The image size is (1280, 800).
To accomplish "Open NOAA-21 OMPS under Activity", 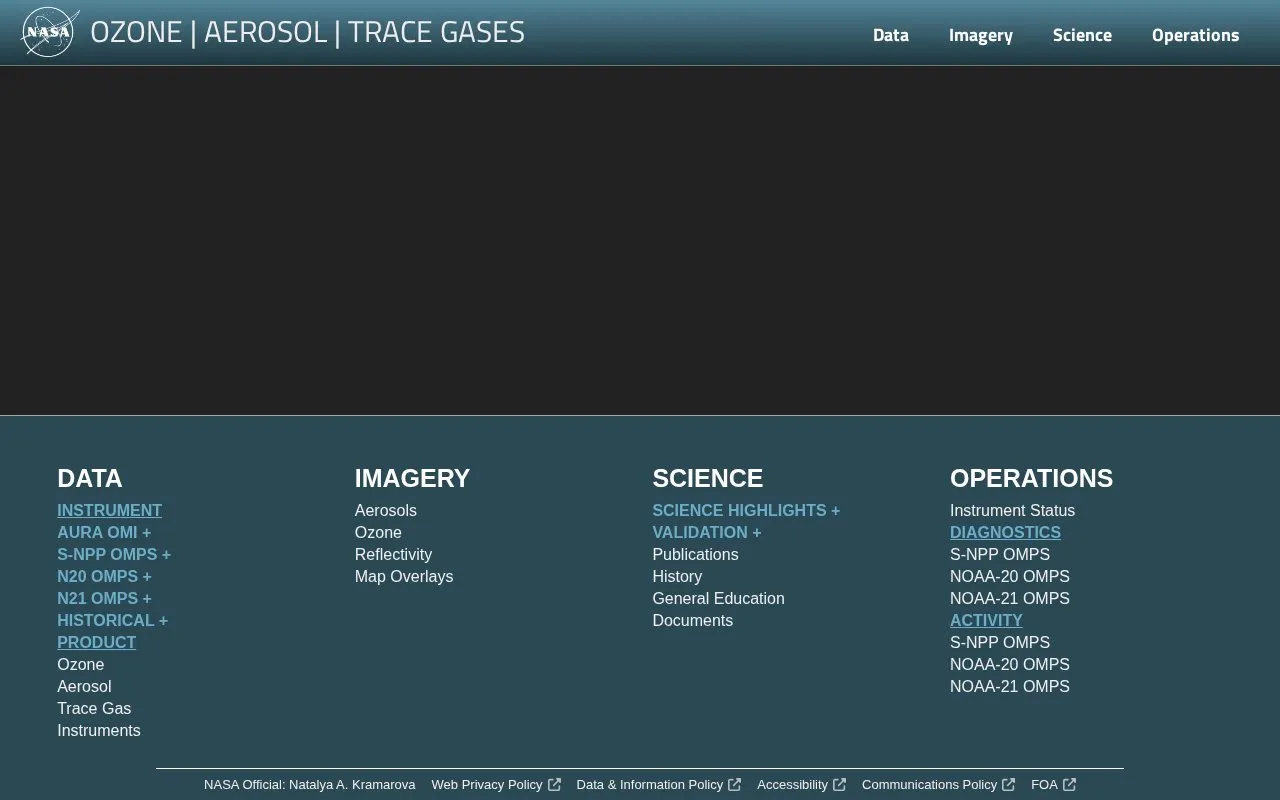I will point(1010,687).
